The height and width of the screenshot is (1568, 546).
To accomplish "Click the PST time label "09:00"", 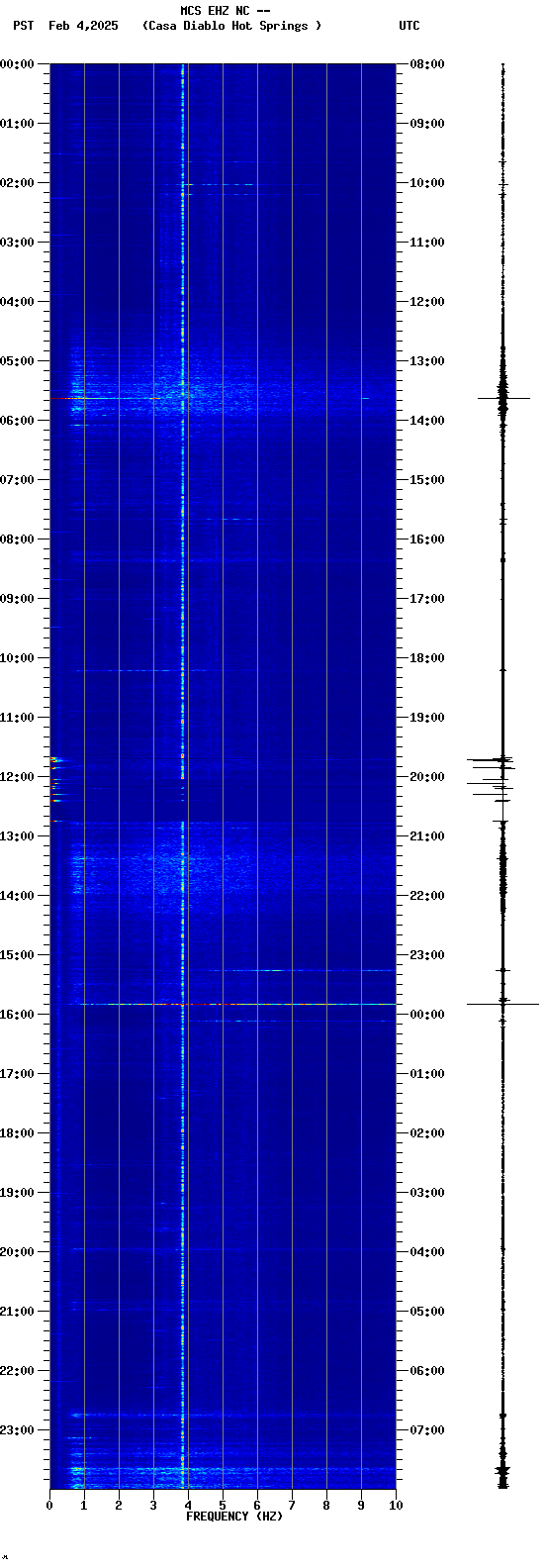I will (x=17, y=599).
